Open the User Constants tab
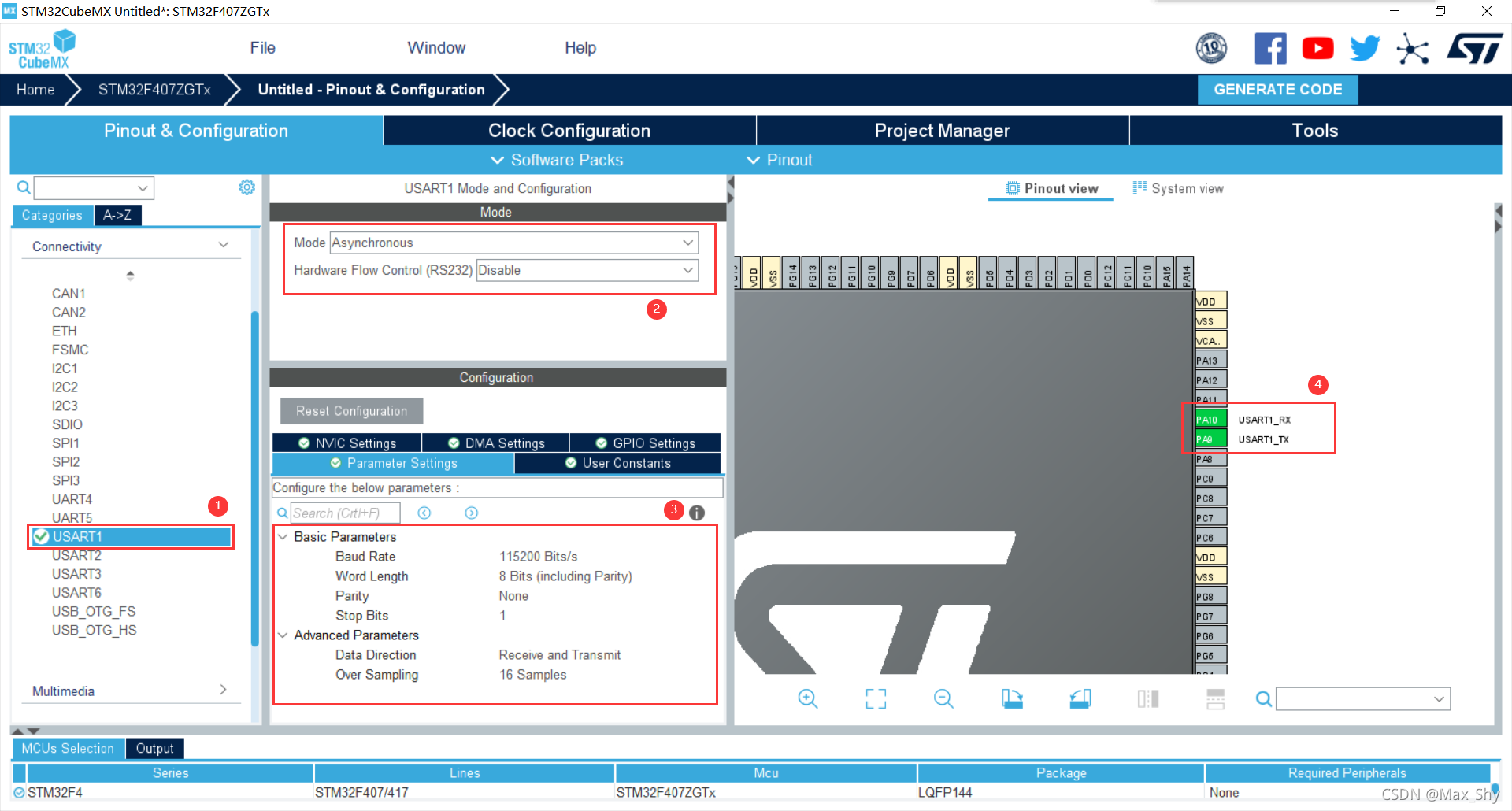The image size is (1512, 811). pyautogui.click(x=618, y=463)
